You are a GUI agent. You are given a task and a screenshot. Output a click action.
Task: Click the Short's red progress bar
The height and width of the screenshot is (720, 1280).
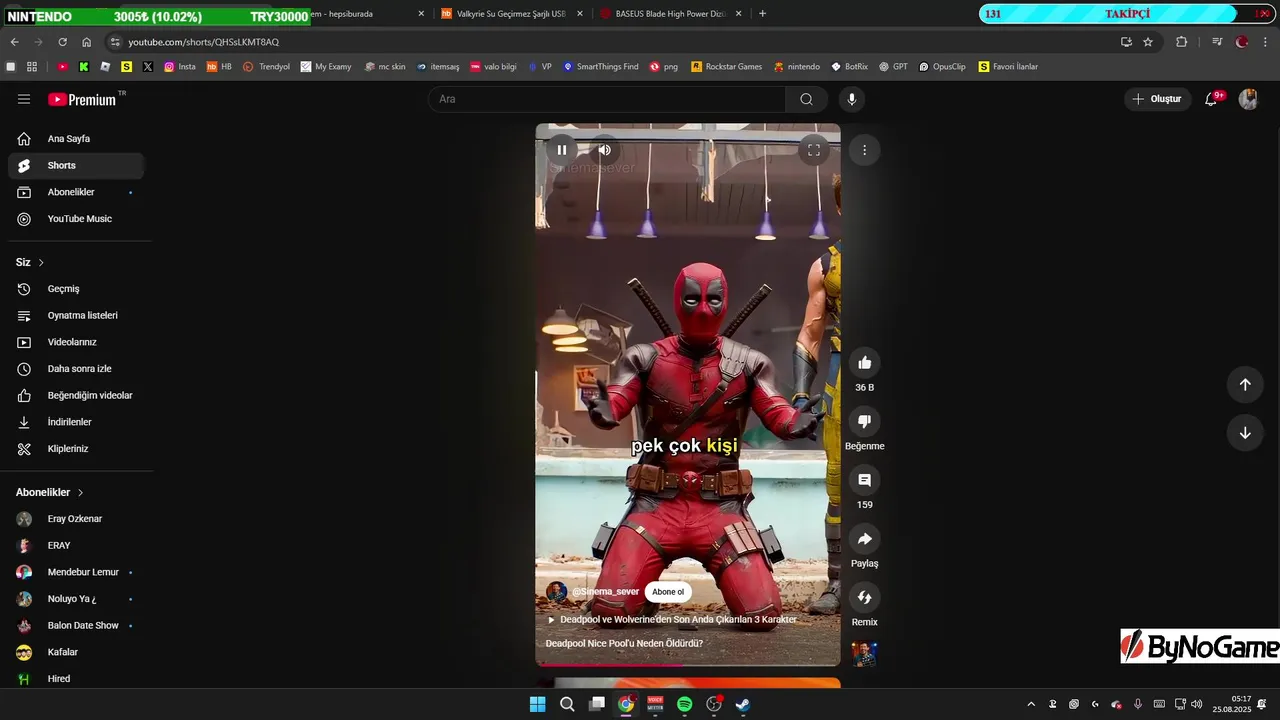pos(688,664)
